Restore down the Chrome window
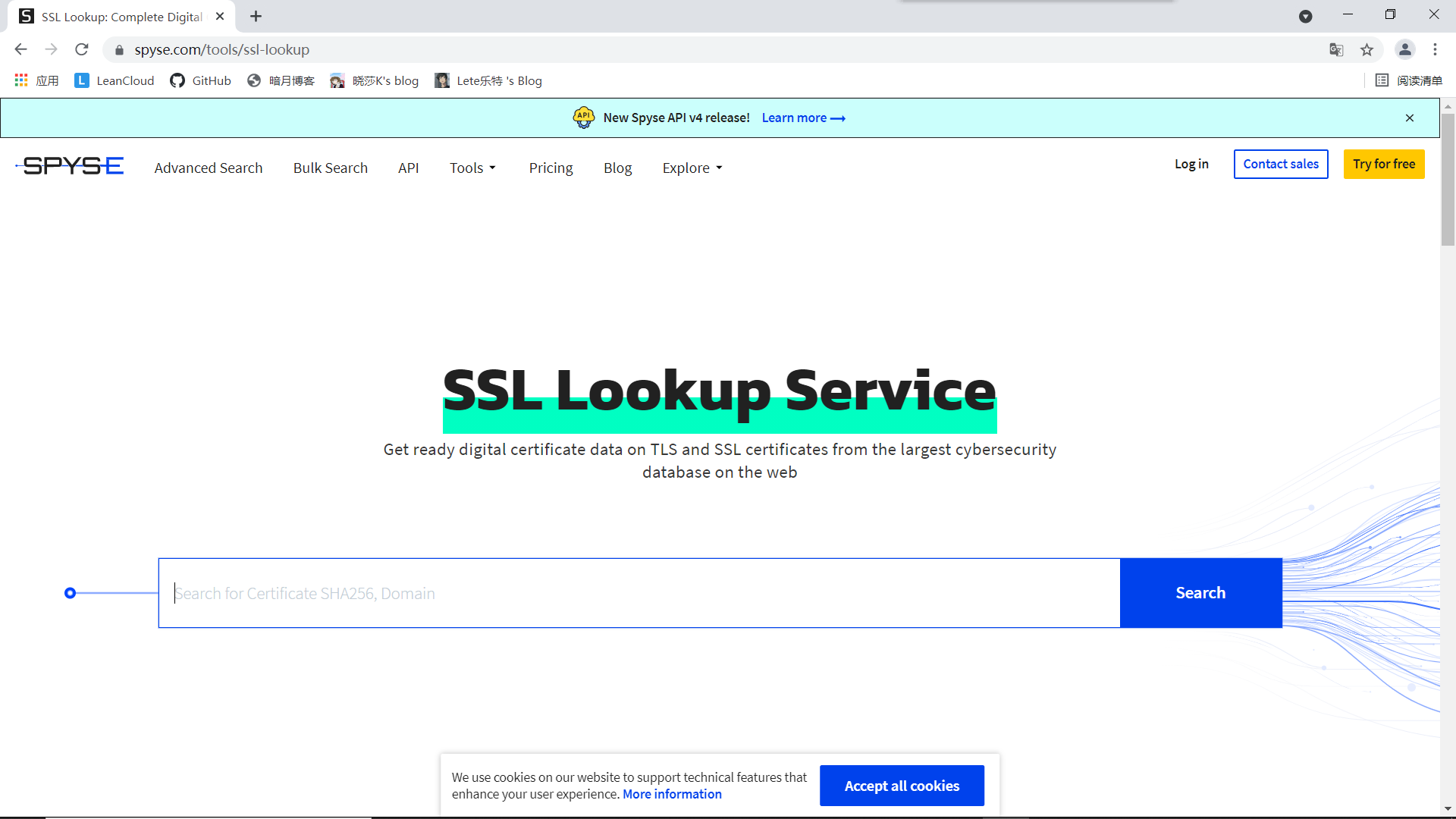The width and height of the screenshot is (1456, 819). (x=1390, y=14)
